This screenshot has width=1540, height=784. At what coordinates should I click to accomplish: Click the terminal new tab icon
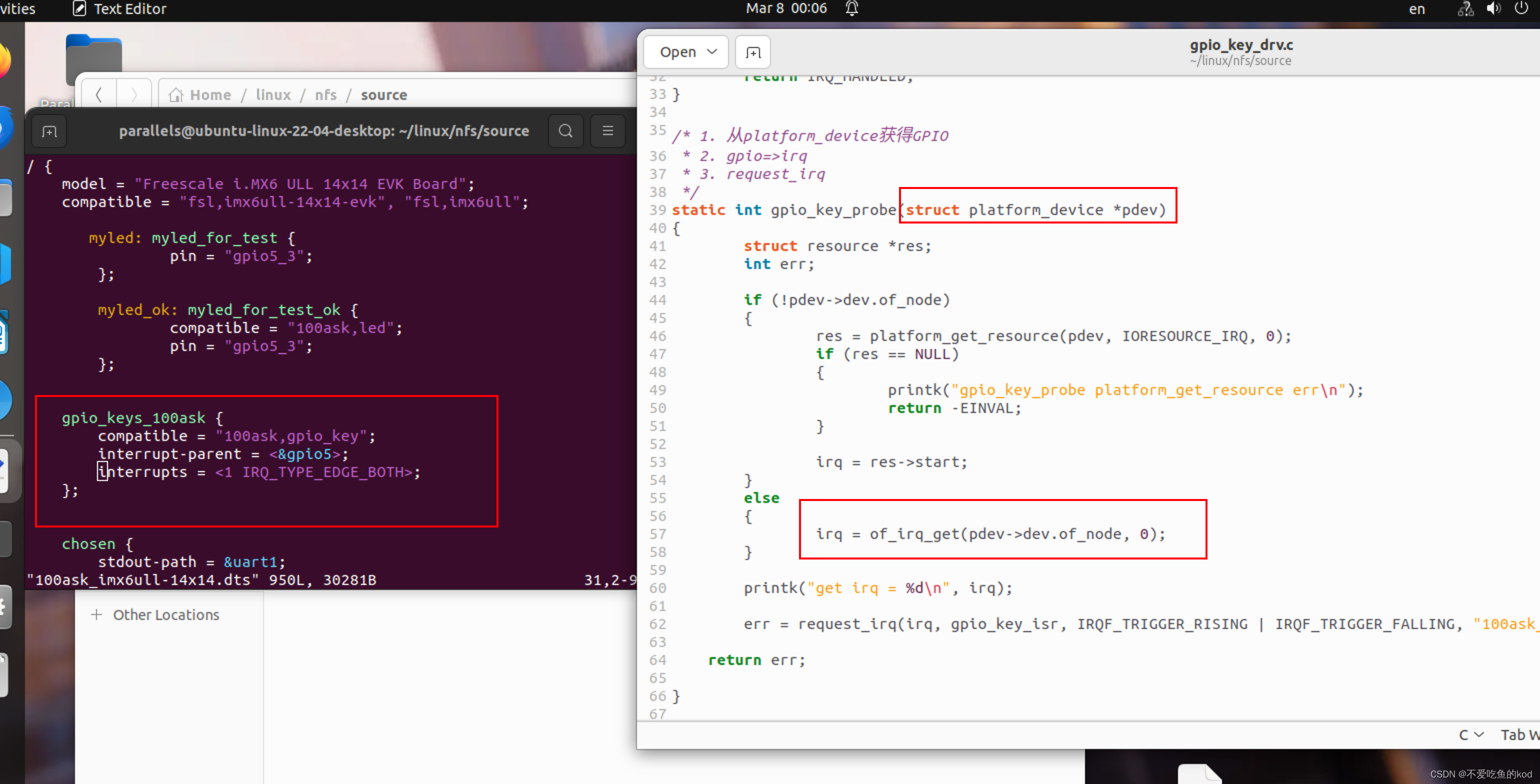click(49, 131)
